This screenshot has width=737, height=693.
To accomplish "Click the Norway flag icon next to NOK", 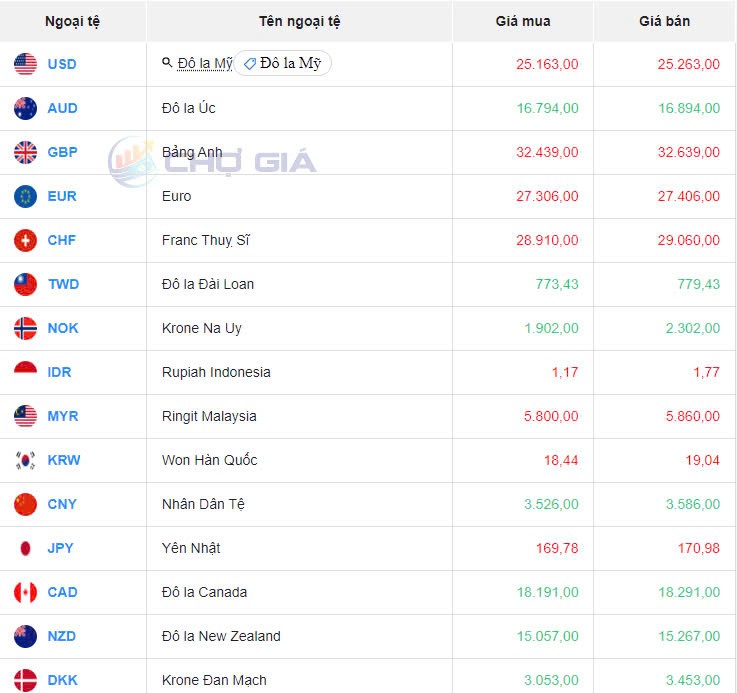I will pos(25,328).
